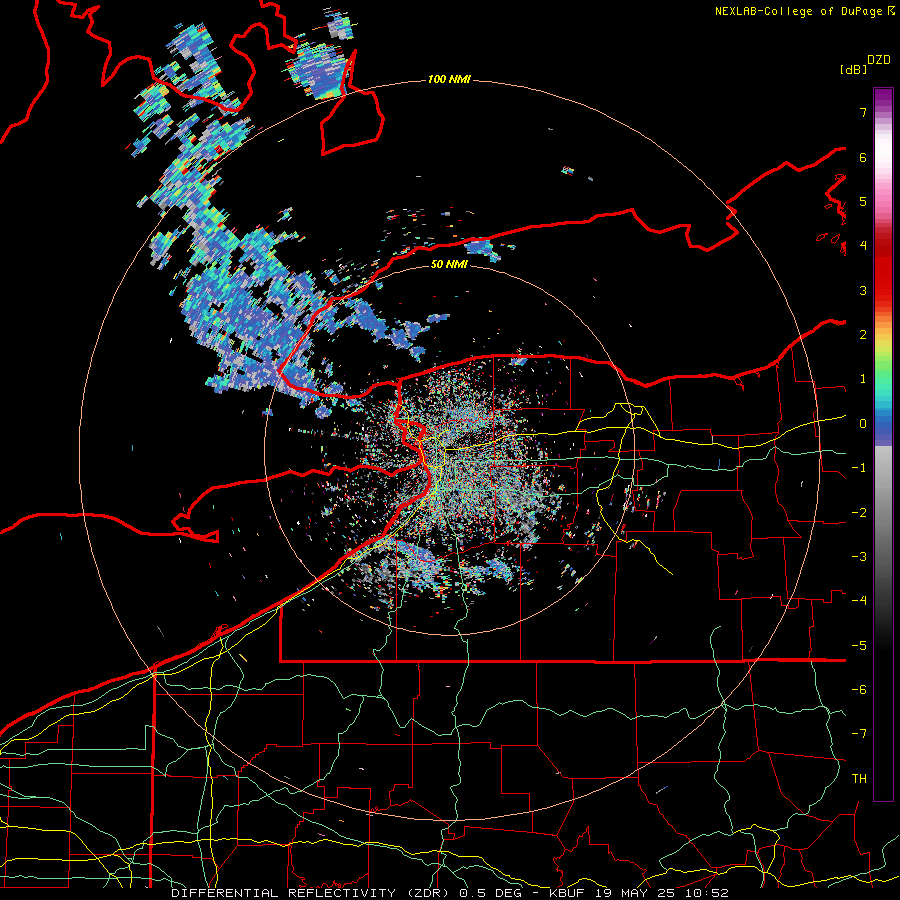Screen dimensions: 900x900
Task: Click the 10:52 timestamp in caption
Action: click(x=705, y=893)
